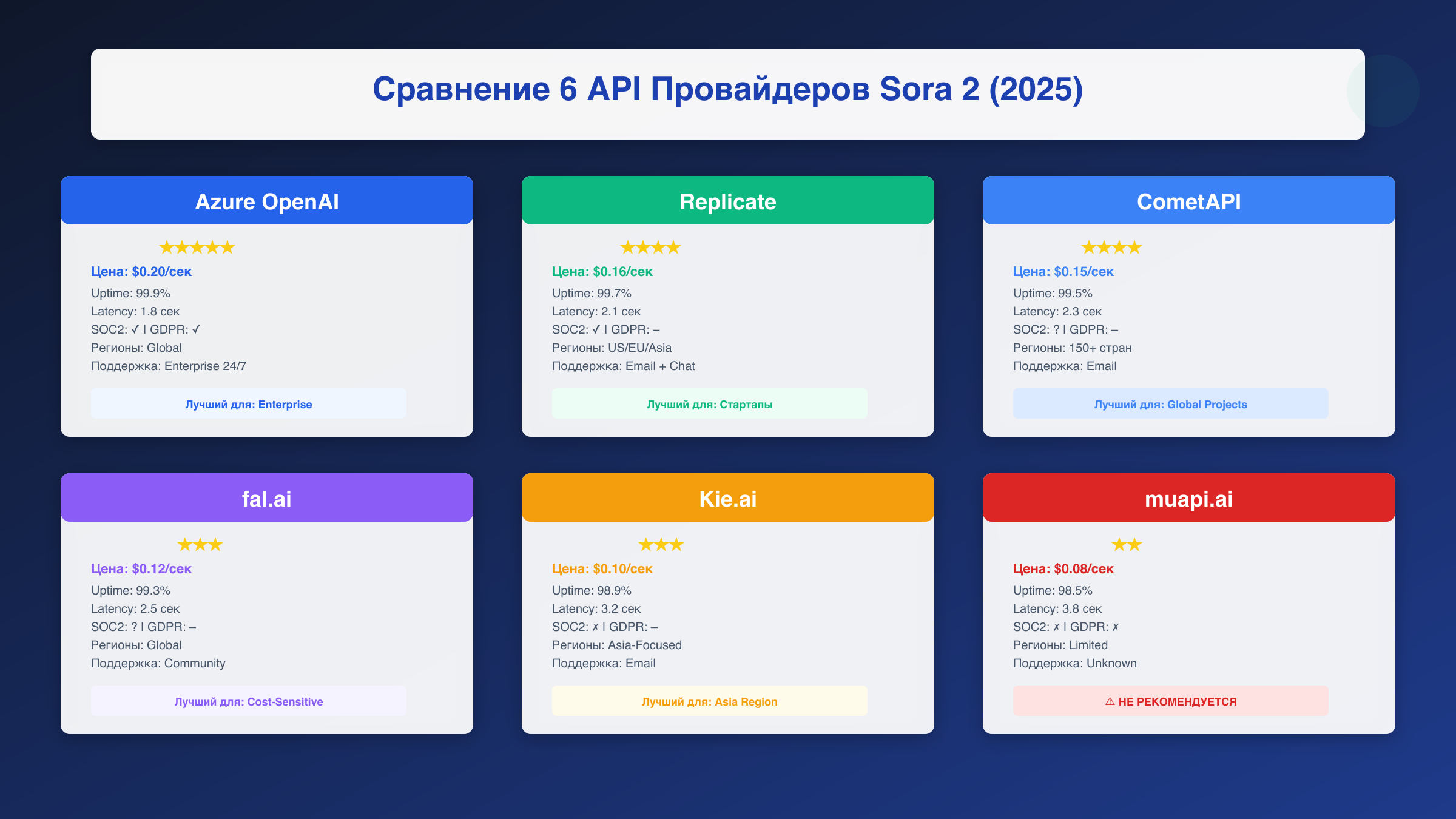Click the 'Лучший для: Global Projects' badge

pyautogui.click(x=1171, y=404)
